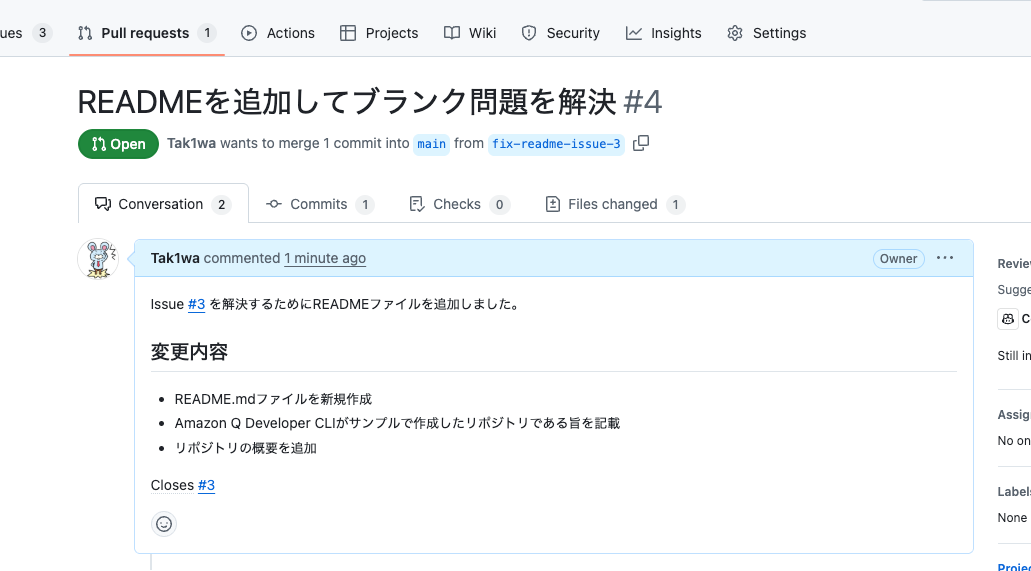This screenshot has width=1031, height=571.
Task: Add an emoji reaction with smiley icon
Action: (x=164, y=524)
